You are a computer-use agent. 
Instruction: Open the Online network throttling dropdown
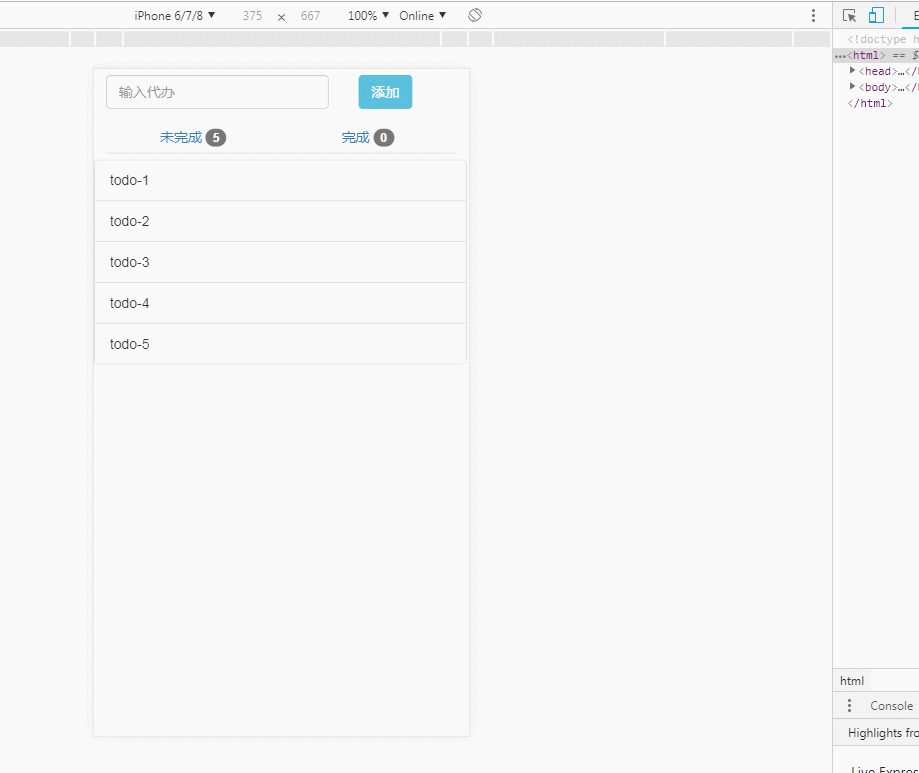pos(422,16)
